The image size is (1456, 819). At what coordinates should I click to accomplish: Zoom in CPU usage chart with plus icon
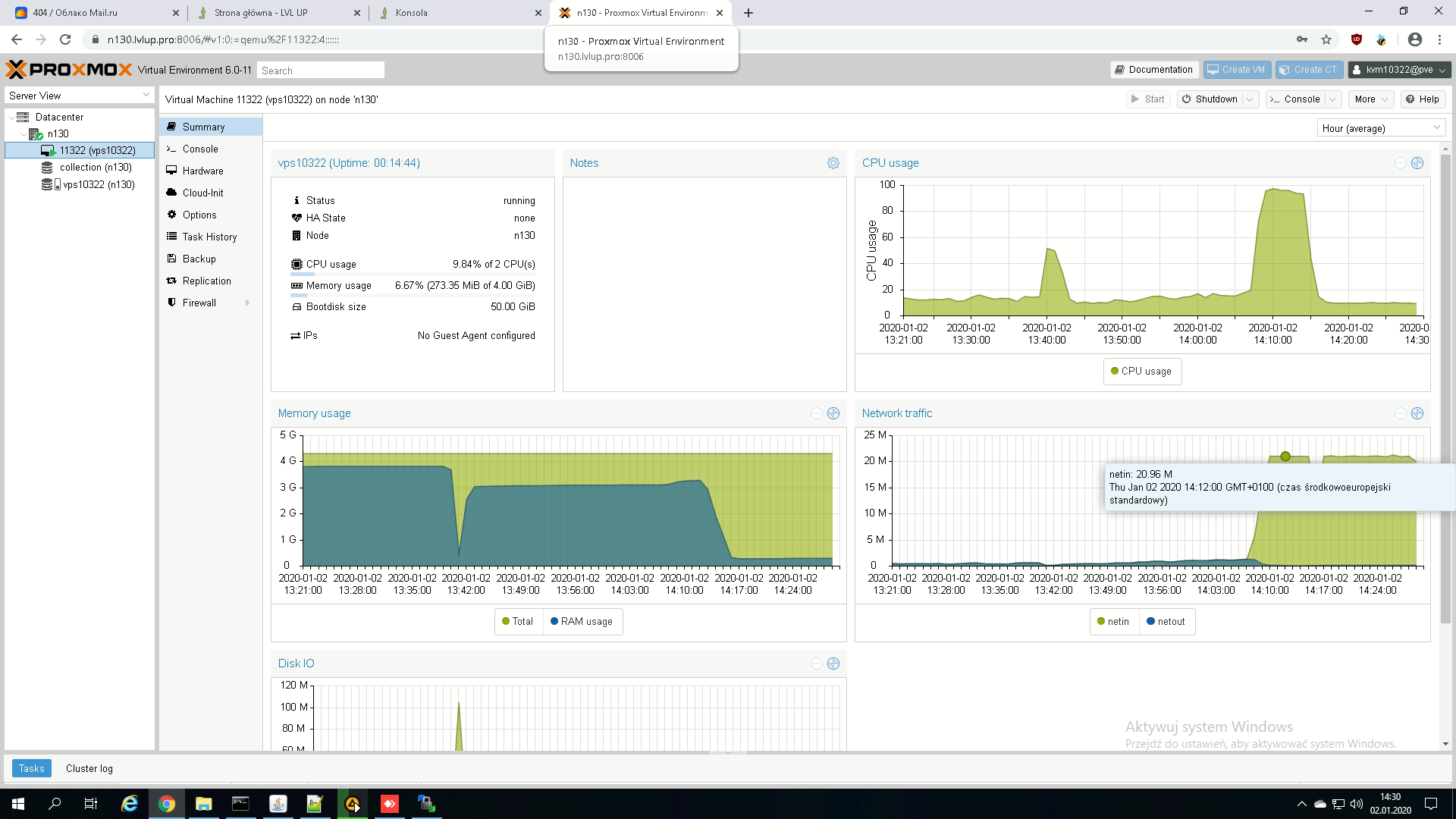tap(1417, 163)
